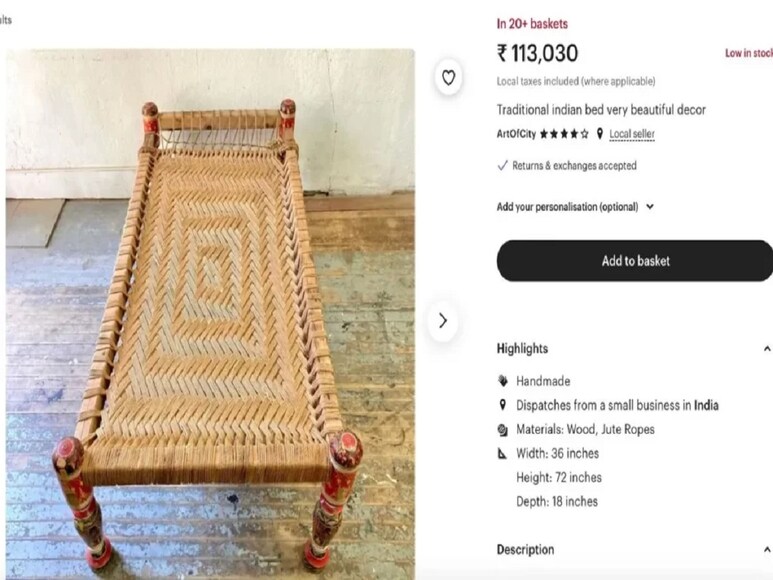Viewport: 773px width, 580px height.
Task: Click Returns & exchanges accepted text
Action: [574, 166]
